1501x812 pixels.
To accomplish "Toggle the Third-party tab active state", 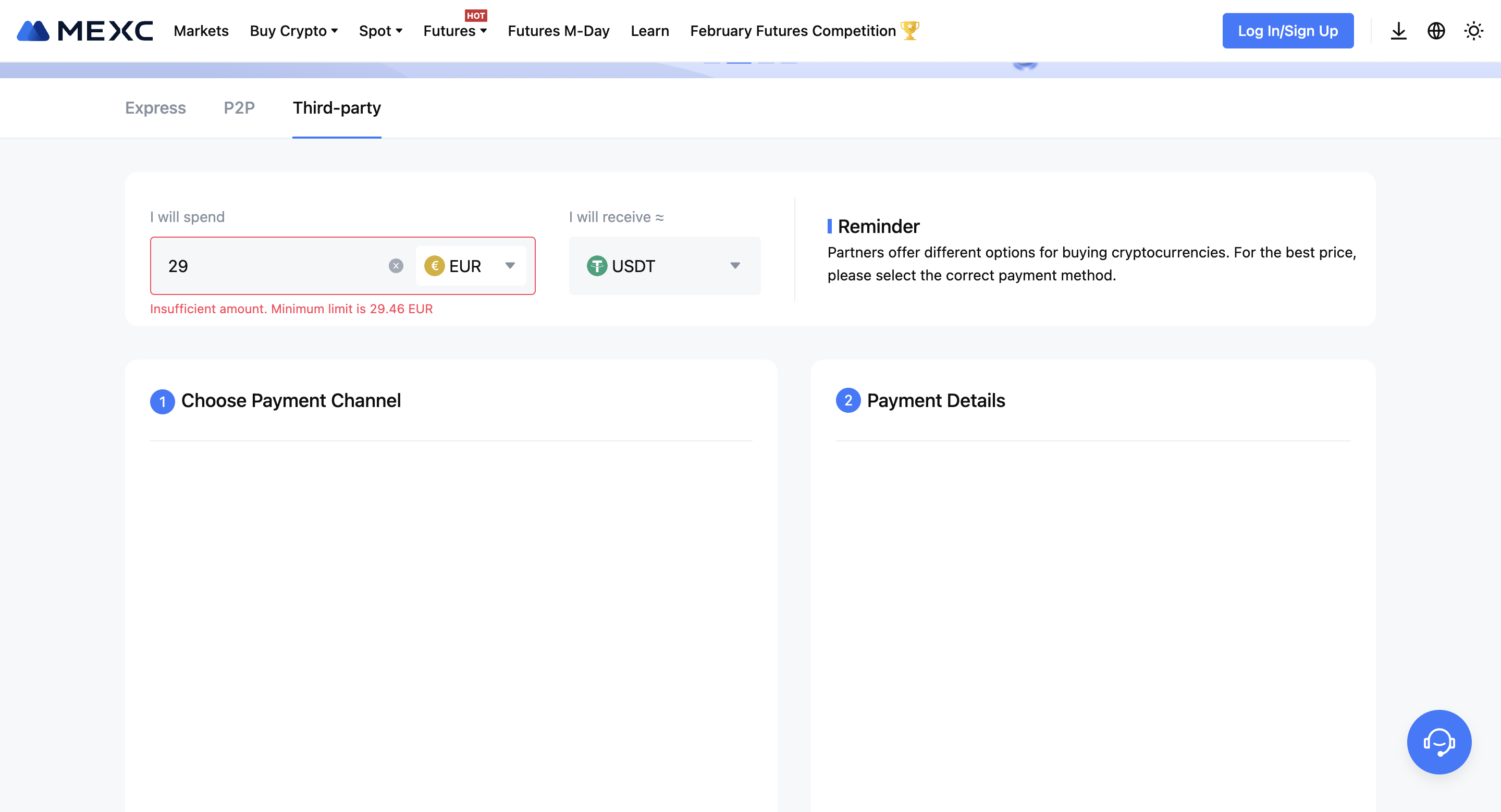I will pos(337,108).
